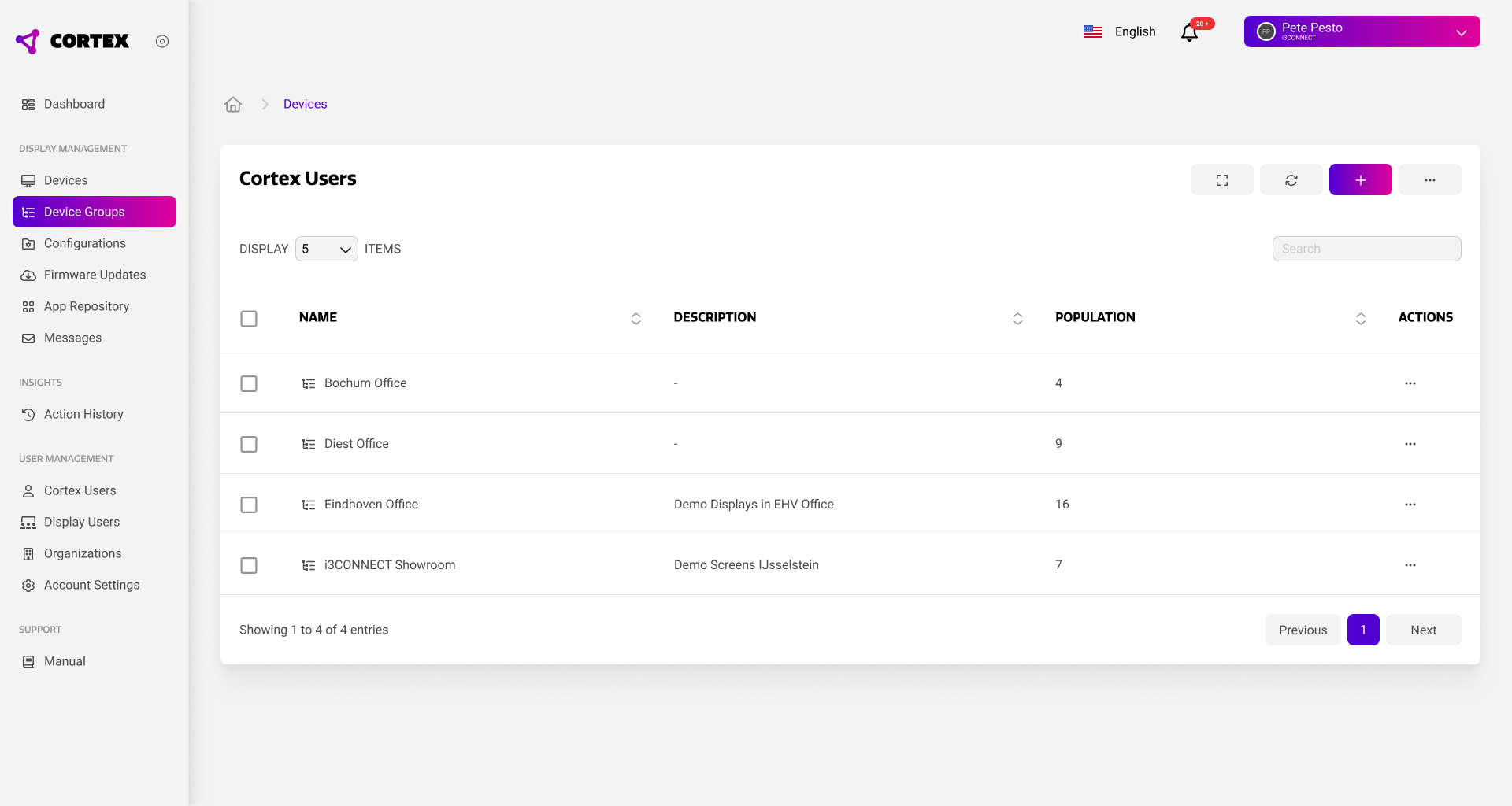Open Firmware Updates in the sidebar

click(94, 275)
